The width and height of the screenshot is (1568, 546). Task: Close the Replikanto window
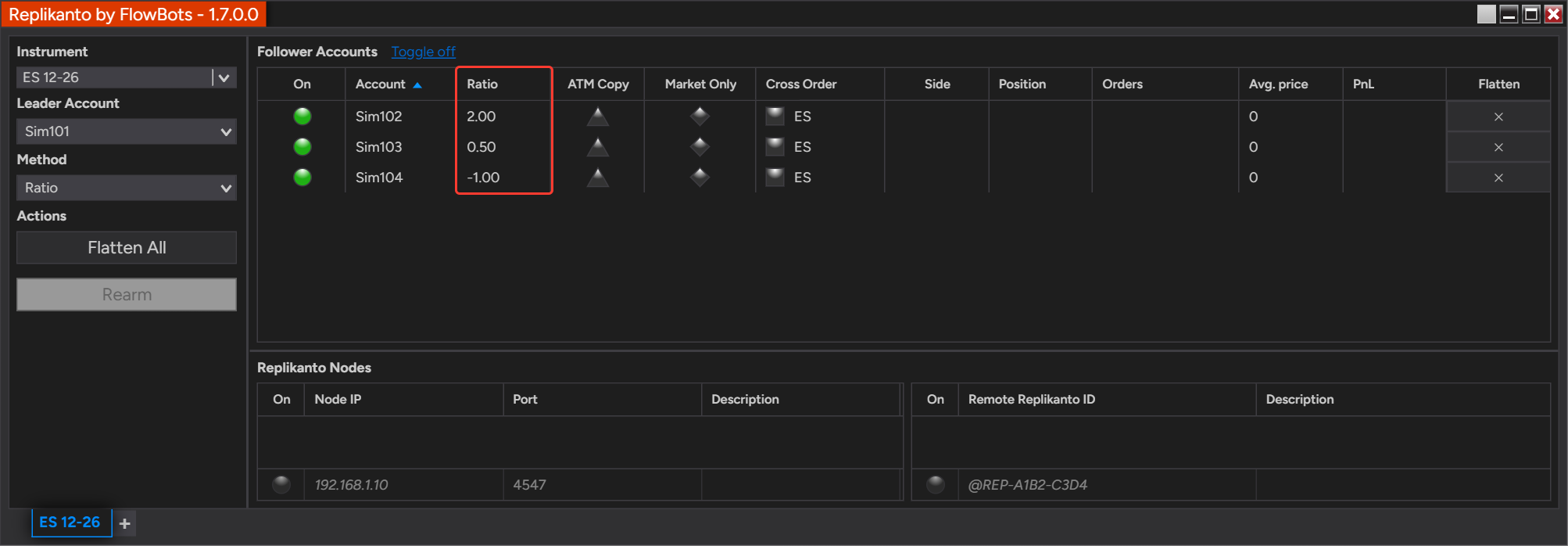tap(1553, 14)
